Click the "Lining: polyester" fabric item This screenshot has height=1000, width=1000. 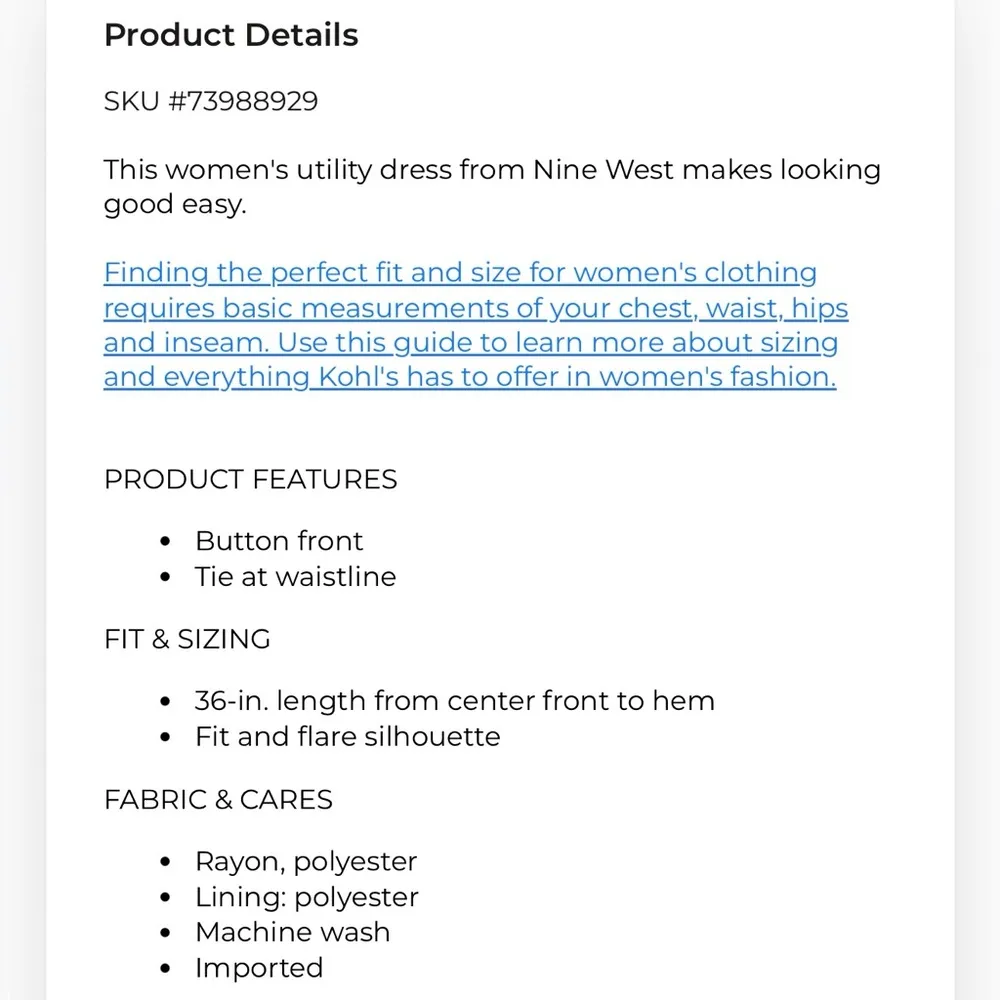tap(306, 897)
